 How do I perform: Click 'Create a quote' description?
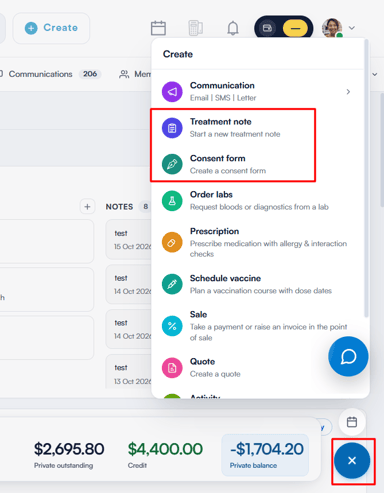pos(215,374)
